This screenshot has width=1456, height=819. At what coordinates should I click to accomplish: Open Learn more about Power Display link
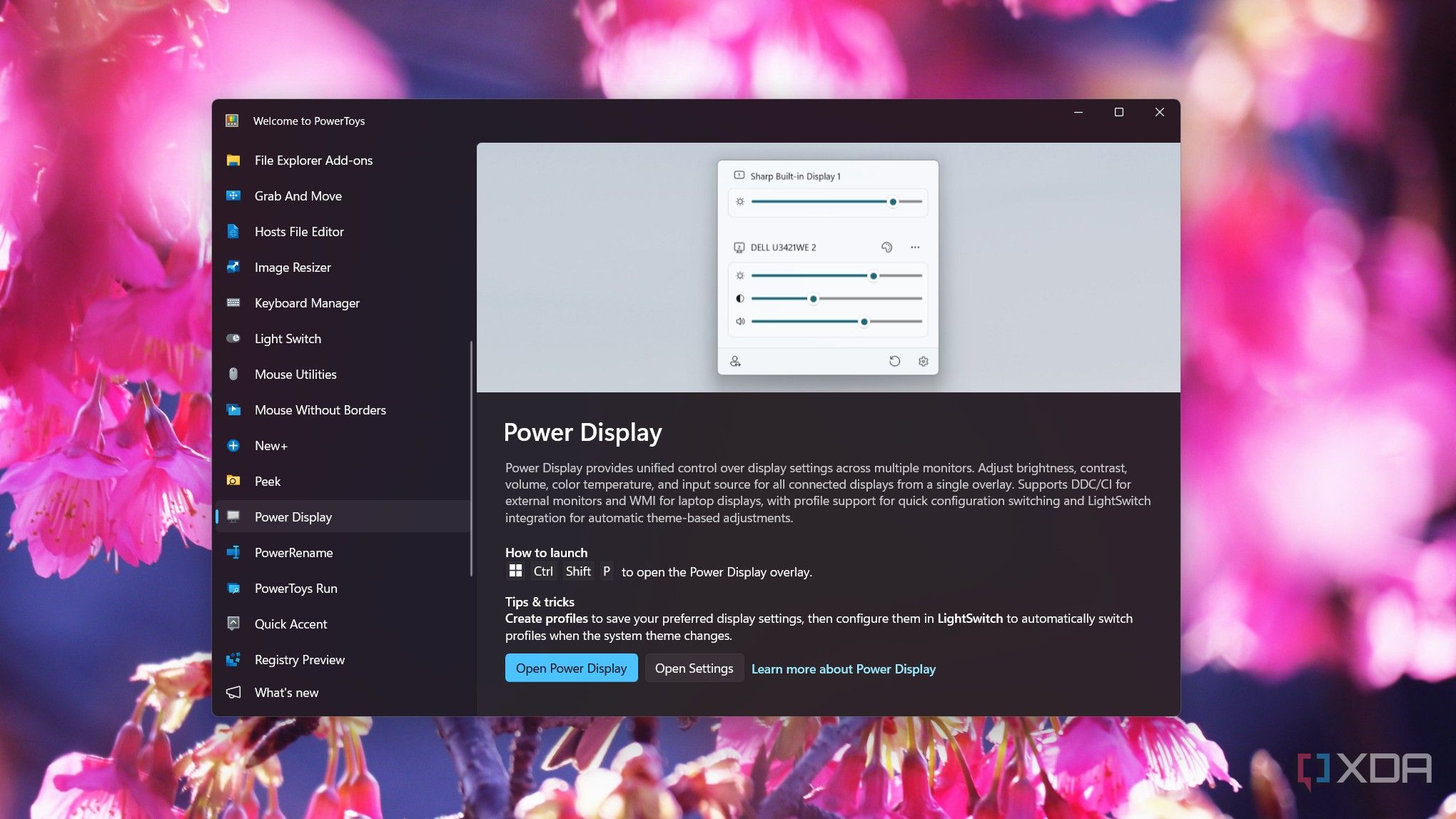click(843, 668)
